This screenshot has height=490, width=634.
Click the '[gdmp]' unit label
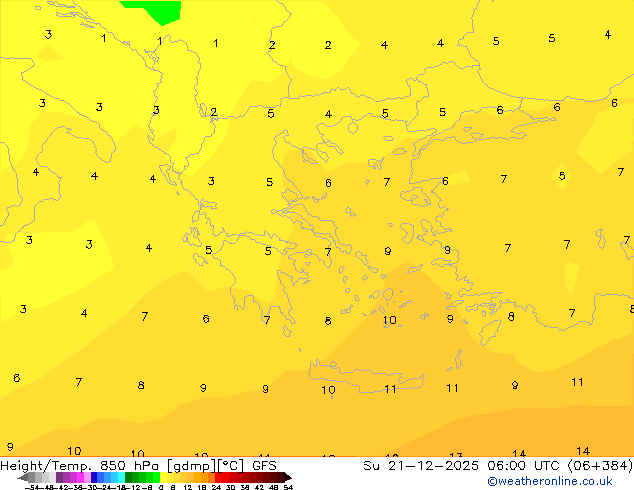coord(192,466)
